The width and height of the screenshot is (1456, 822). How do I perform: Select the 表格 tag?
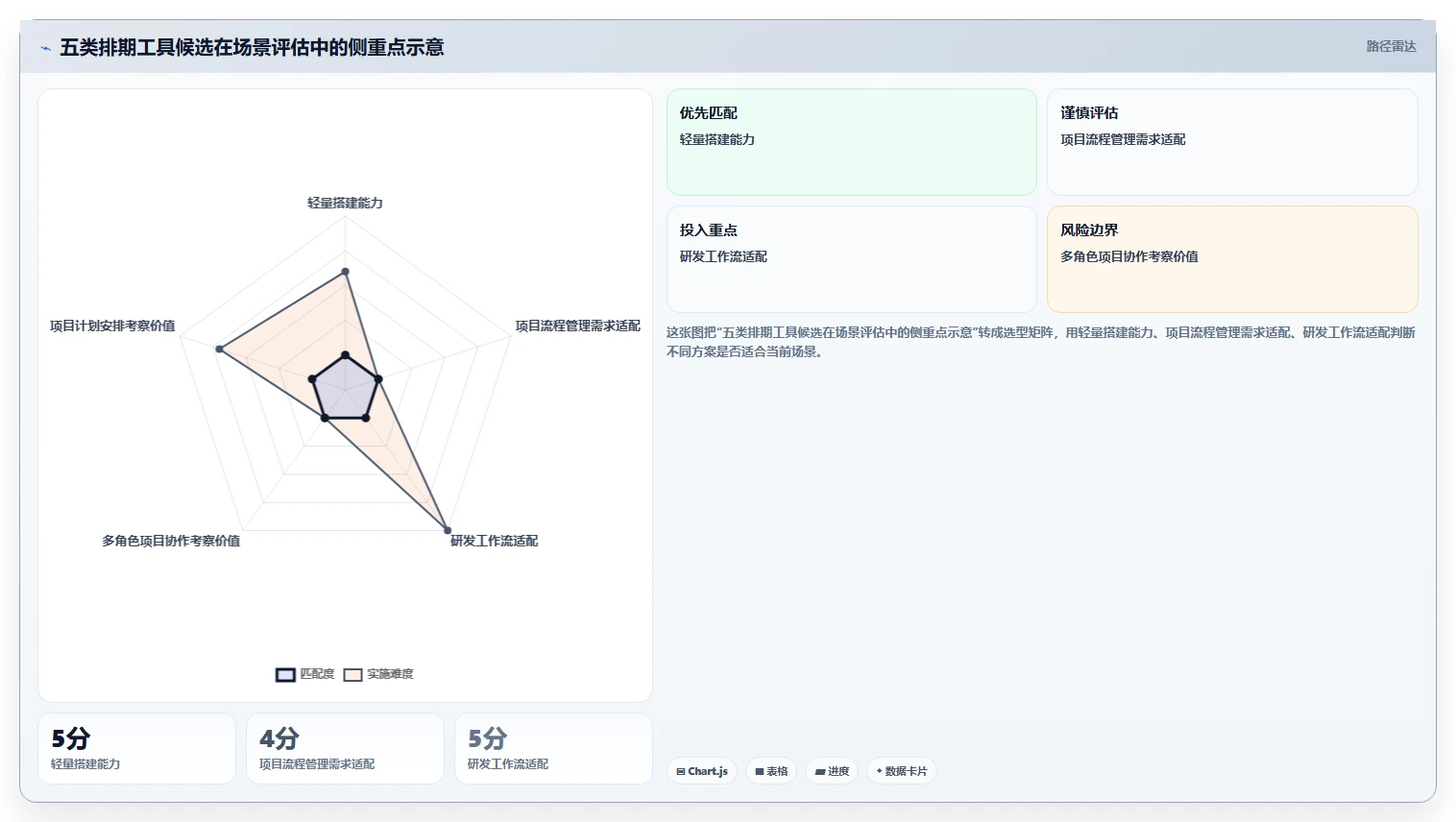771,771
